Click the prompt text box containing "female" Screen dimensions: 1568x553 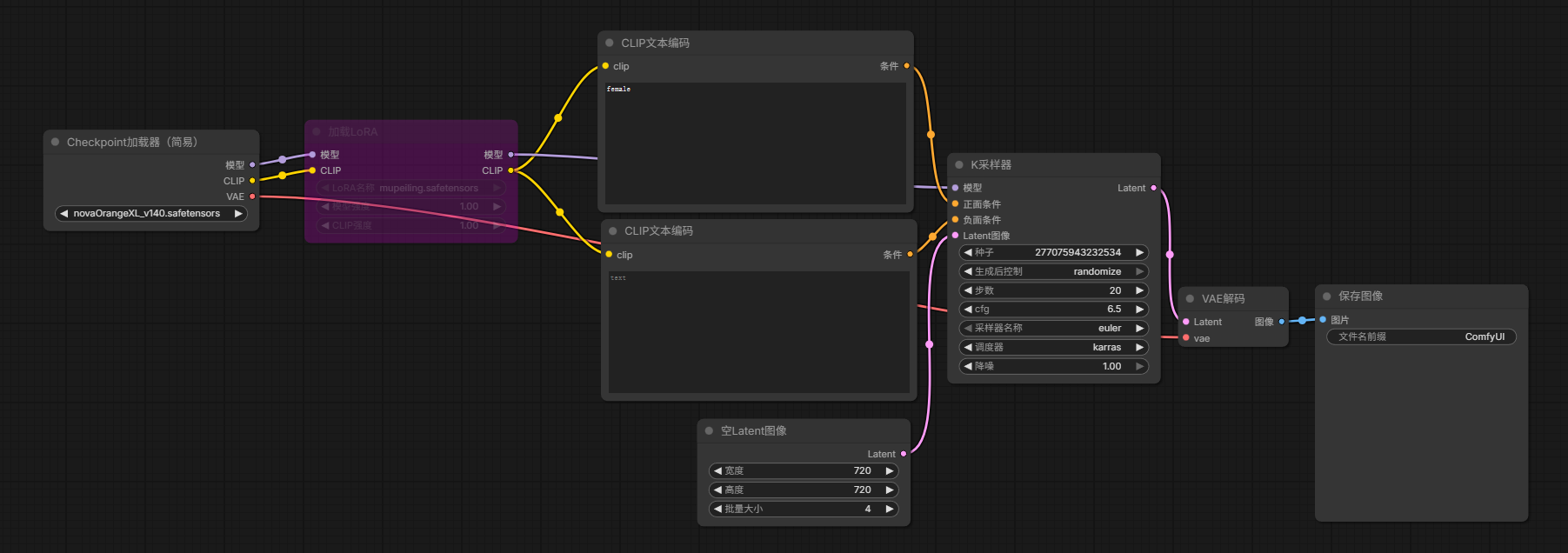point(755,143)
